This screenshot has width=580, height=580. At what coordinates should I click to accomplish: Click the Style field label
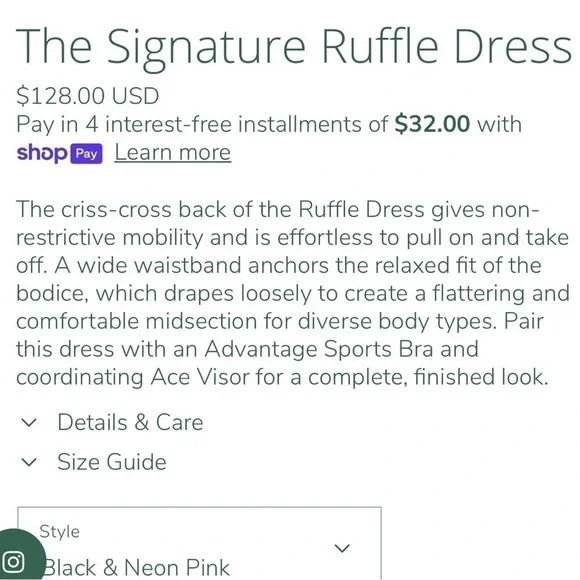coord(59,532)
